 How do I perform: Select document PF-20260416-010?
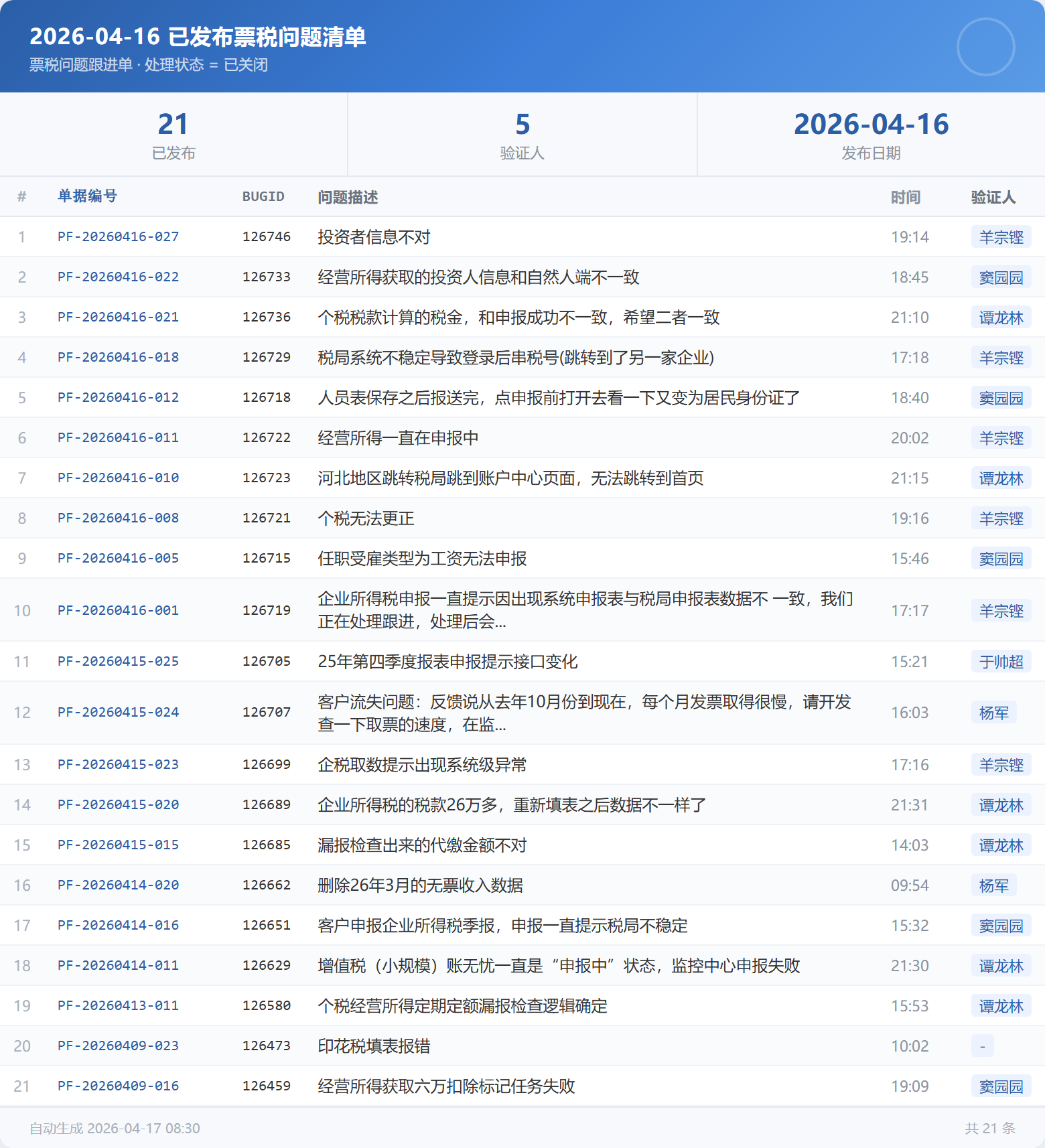pyautogui.click(x=118, y=478)
